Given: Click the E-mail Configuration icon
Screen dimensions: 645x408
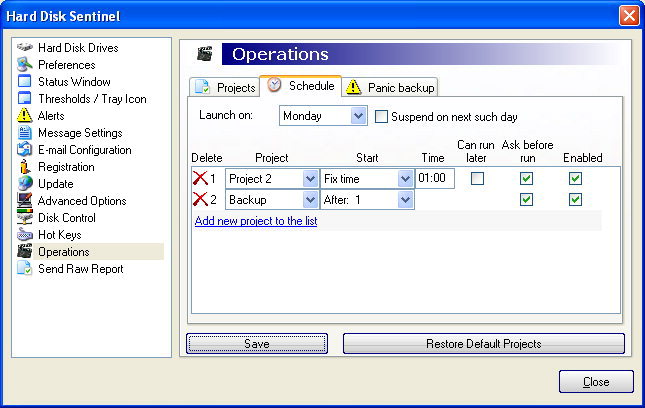Looking at the screenshot, I should 25,149.
